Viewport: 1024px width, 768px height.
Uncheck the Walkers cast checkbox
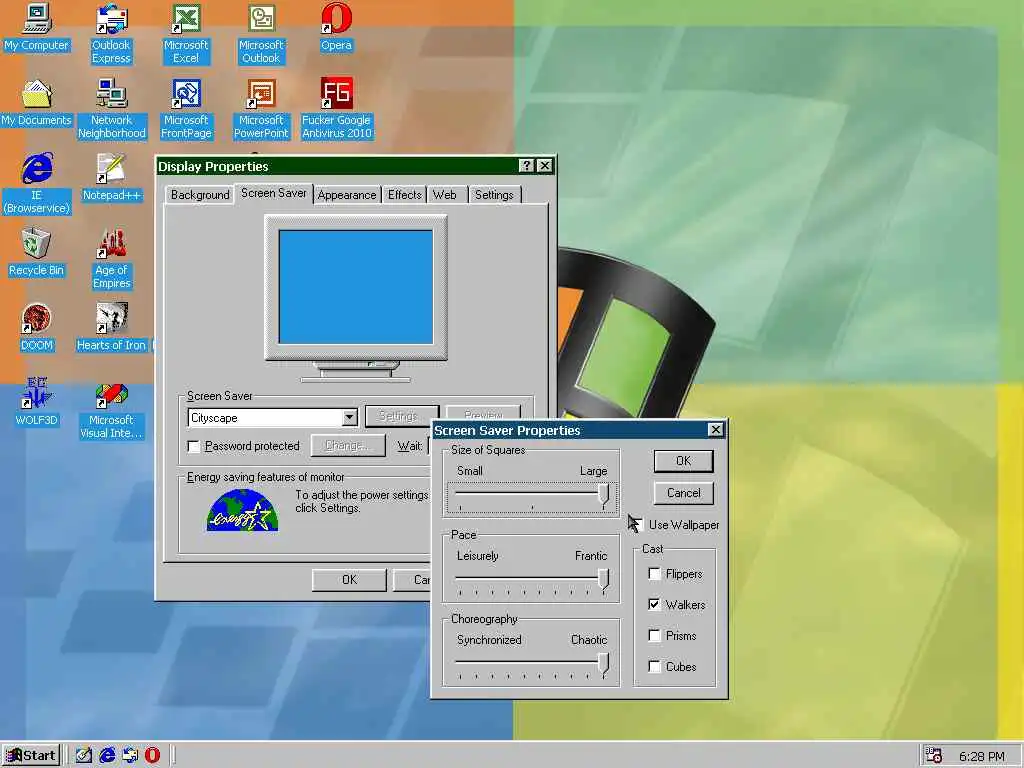coord(654,604)
